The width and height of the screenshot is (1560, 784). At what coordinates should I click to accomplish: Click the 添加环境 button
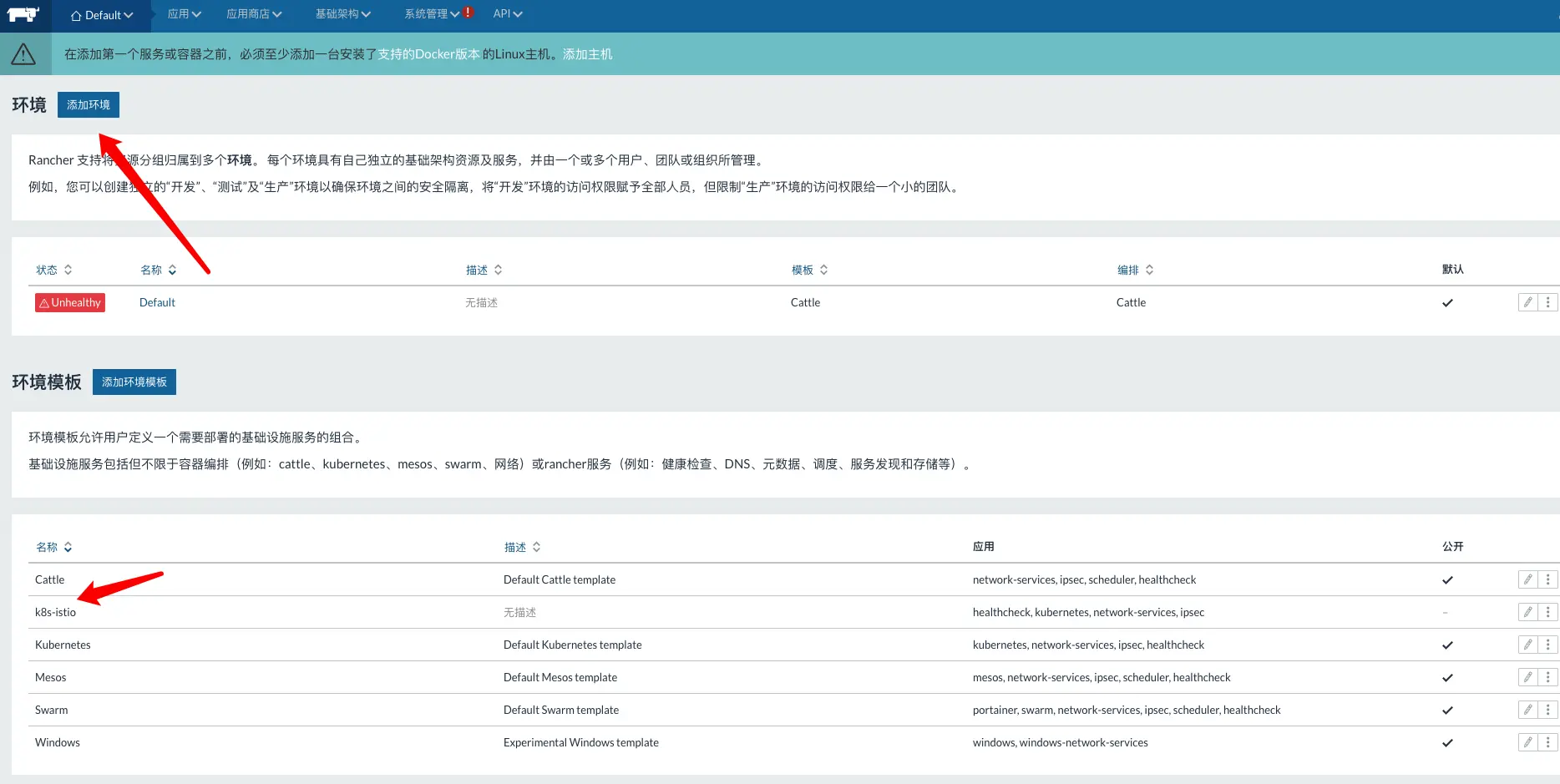tap(89, 104)
